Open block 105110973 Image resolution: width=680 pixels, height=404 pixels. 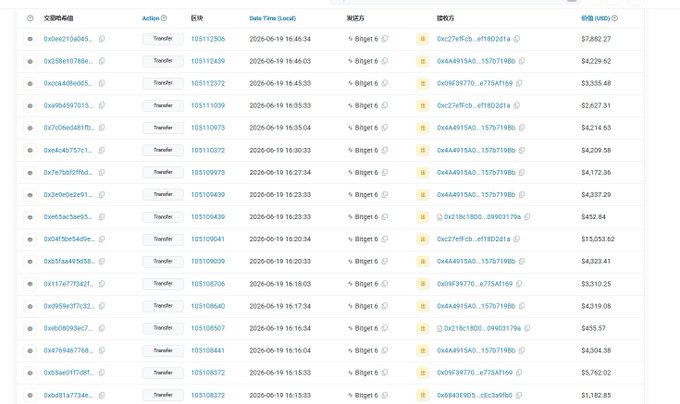pos(208,128)
